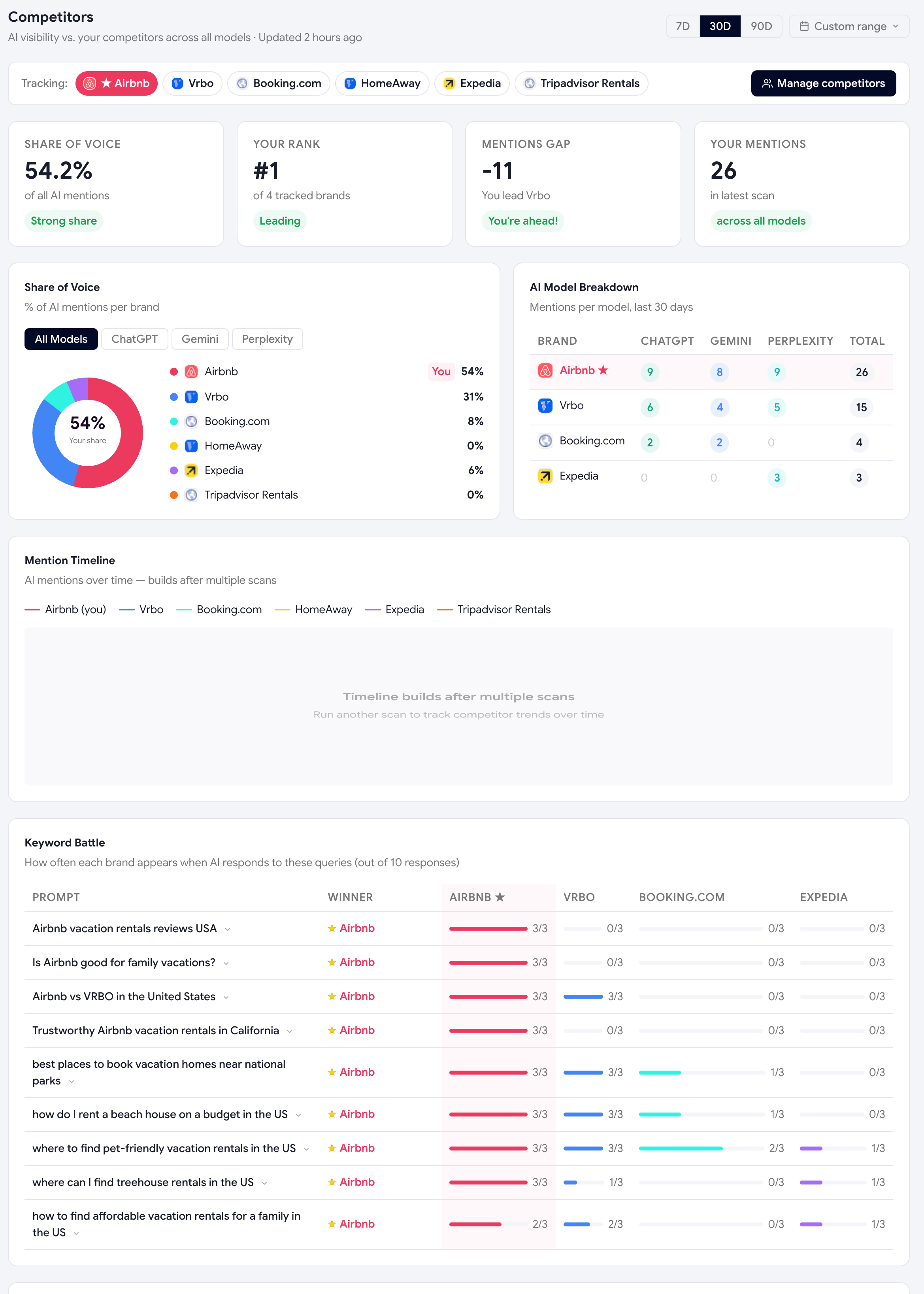
Task: Click Airbnb logo in Share of Voice legend
Action: pyautogui.click(x=192, y=372)
